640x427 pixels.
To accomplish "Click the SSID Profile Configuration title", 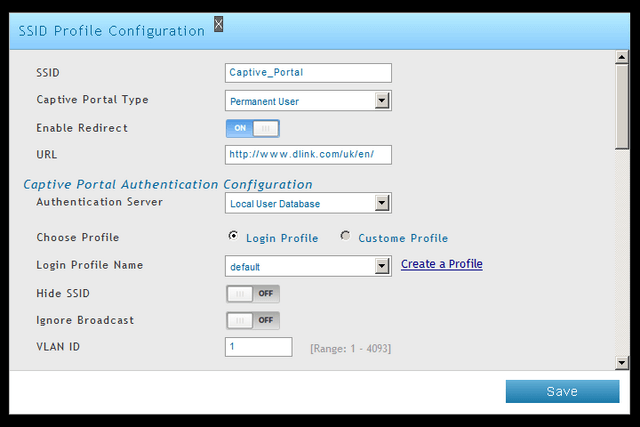I will click(x=111, y=31).
